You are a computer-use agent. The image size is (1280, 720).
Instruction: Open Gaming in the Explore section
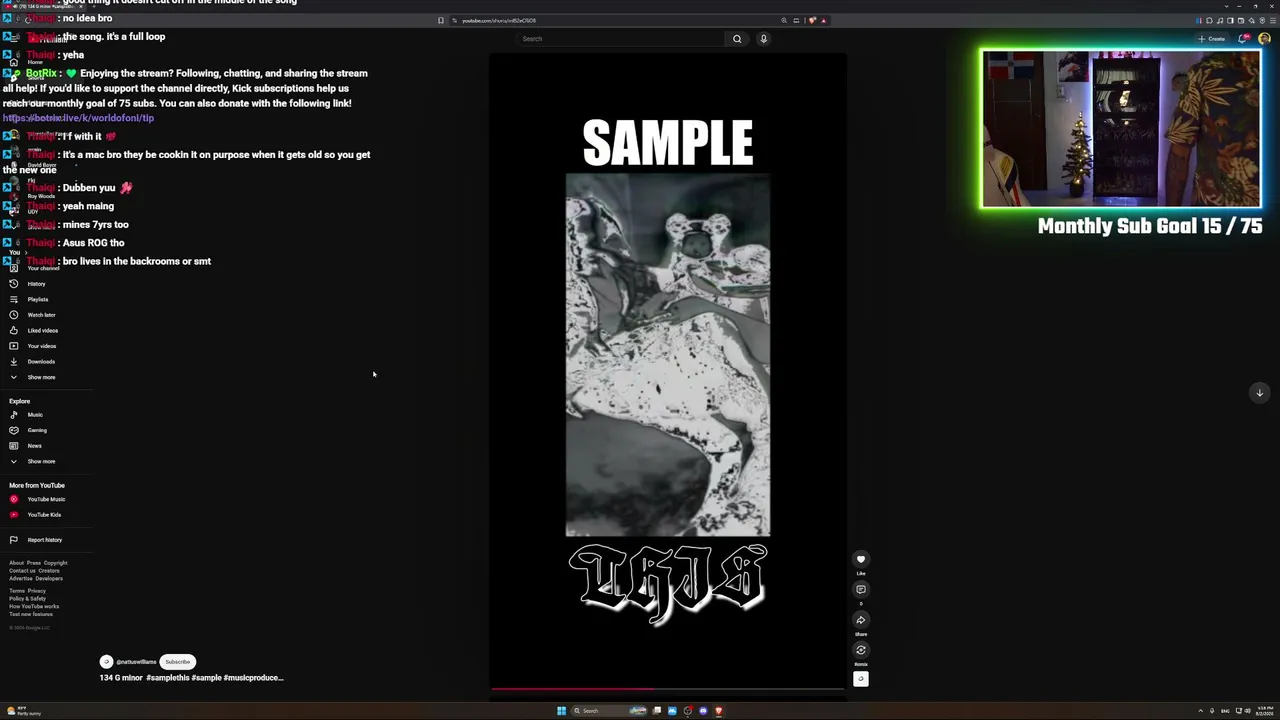[37, 430]
